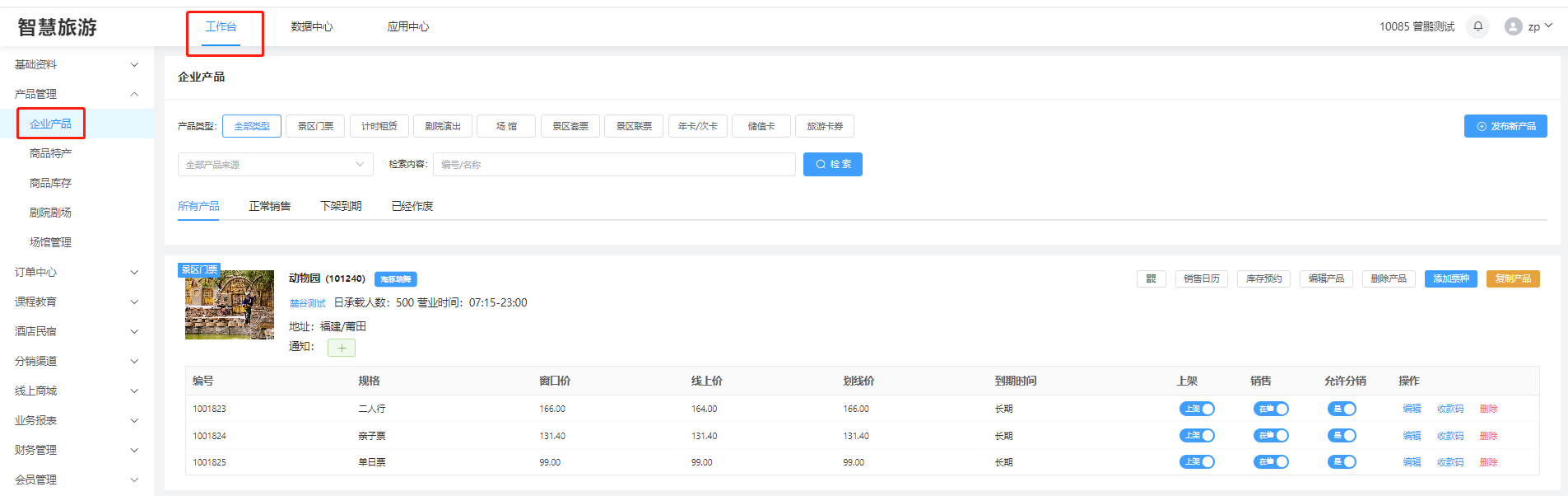This screenshot has height=496, width=1568.
Task: Toggle 上架 switch for product 1001823
Action: [1197, 409]
